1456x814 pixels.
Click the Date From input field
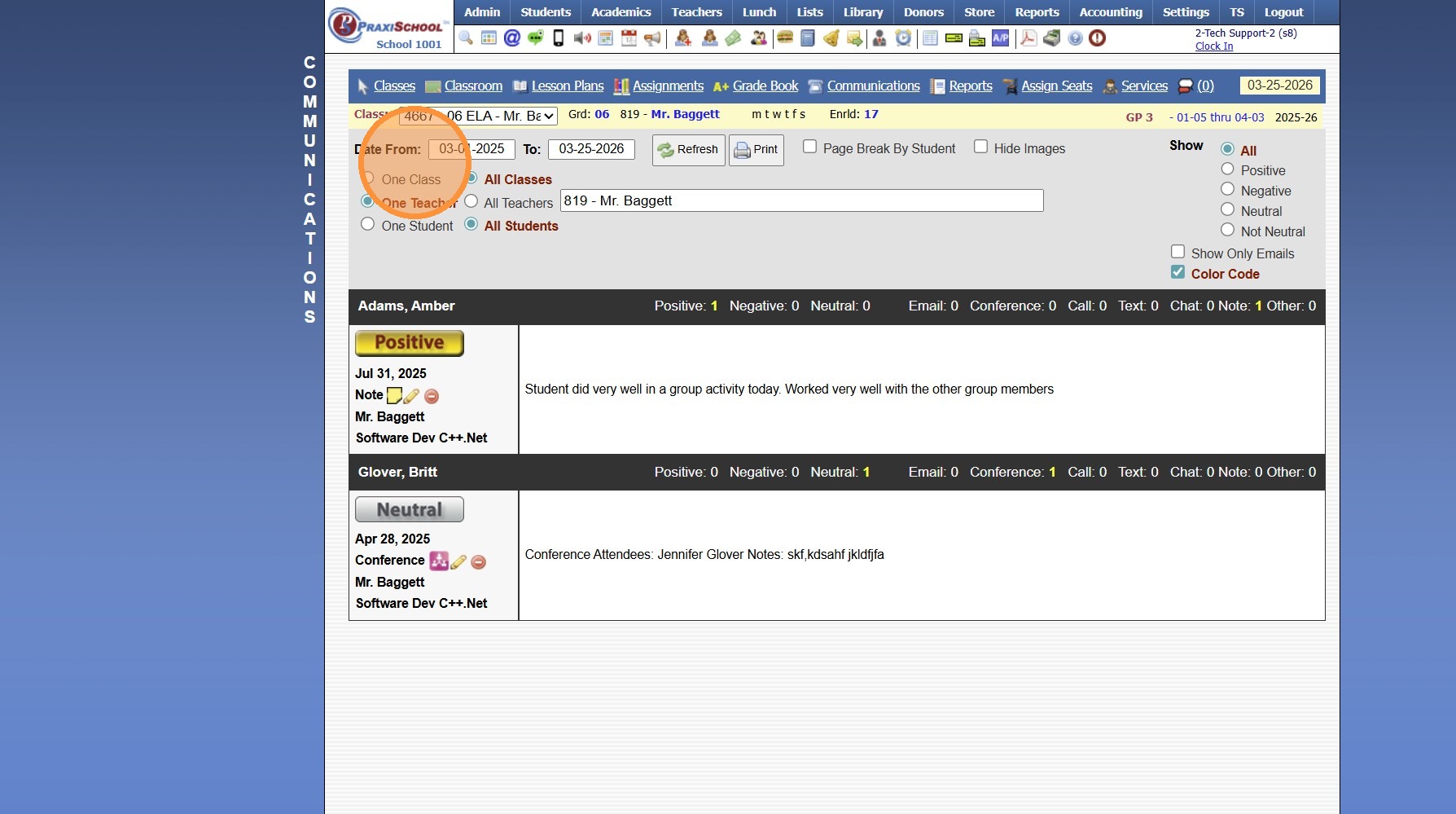tap(471, 149)
